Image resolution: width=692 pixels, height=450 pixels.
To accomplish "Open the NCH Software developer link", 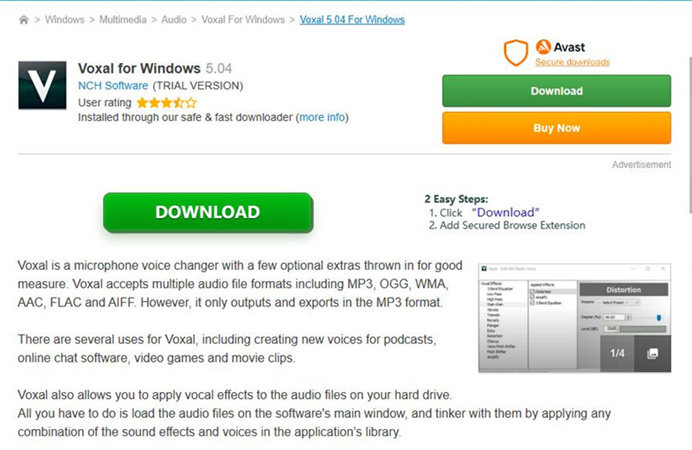I will [x=113, y=86].
